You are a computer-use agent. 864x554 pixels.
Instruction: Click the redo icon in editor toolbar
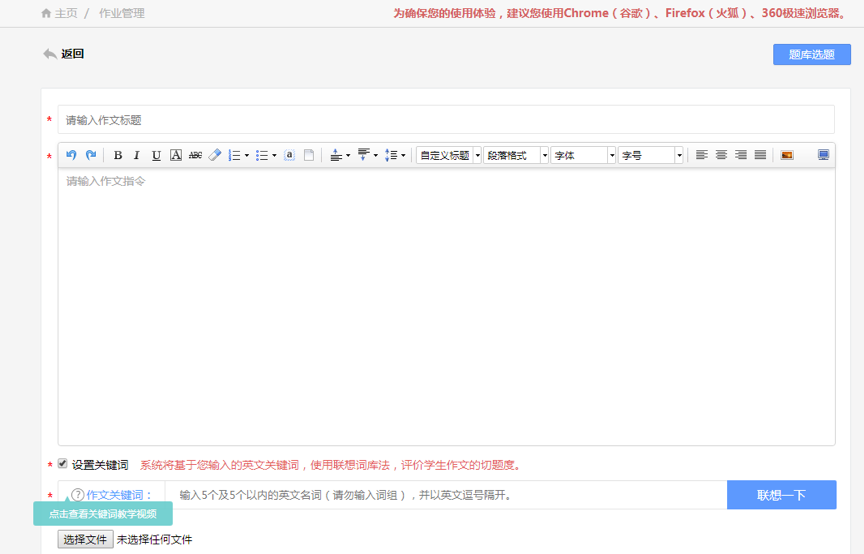(90, 155)
